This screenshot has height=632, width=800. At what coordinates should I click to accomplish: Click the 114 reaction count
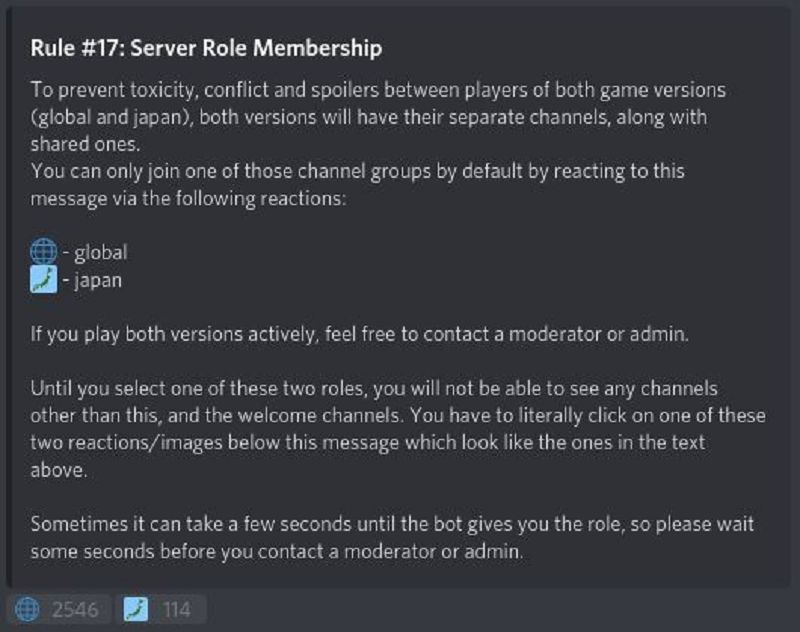(177, 610)
